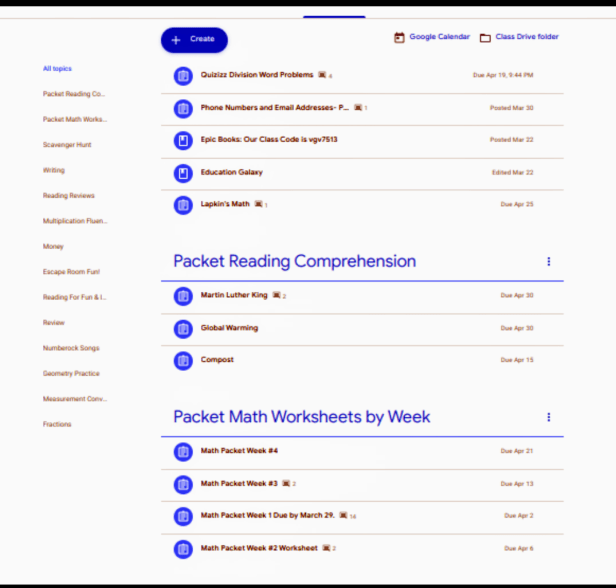Open Phone Numbers and Email Addresses assignment
This screenshot has width=616, height=588.
pyautogui.click(x=274, y=108)
